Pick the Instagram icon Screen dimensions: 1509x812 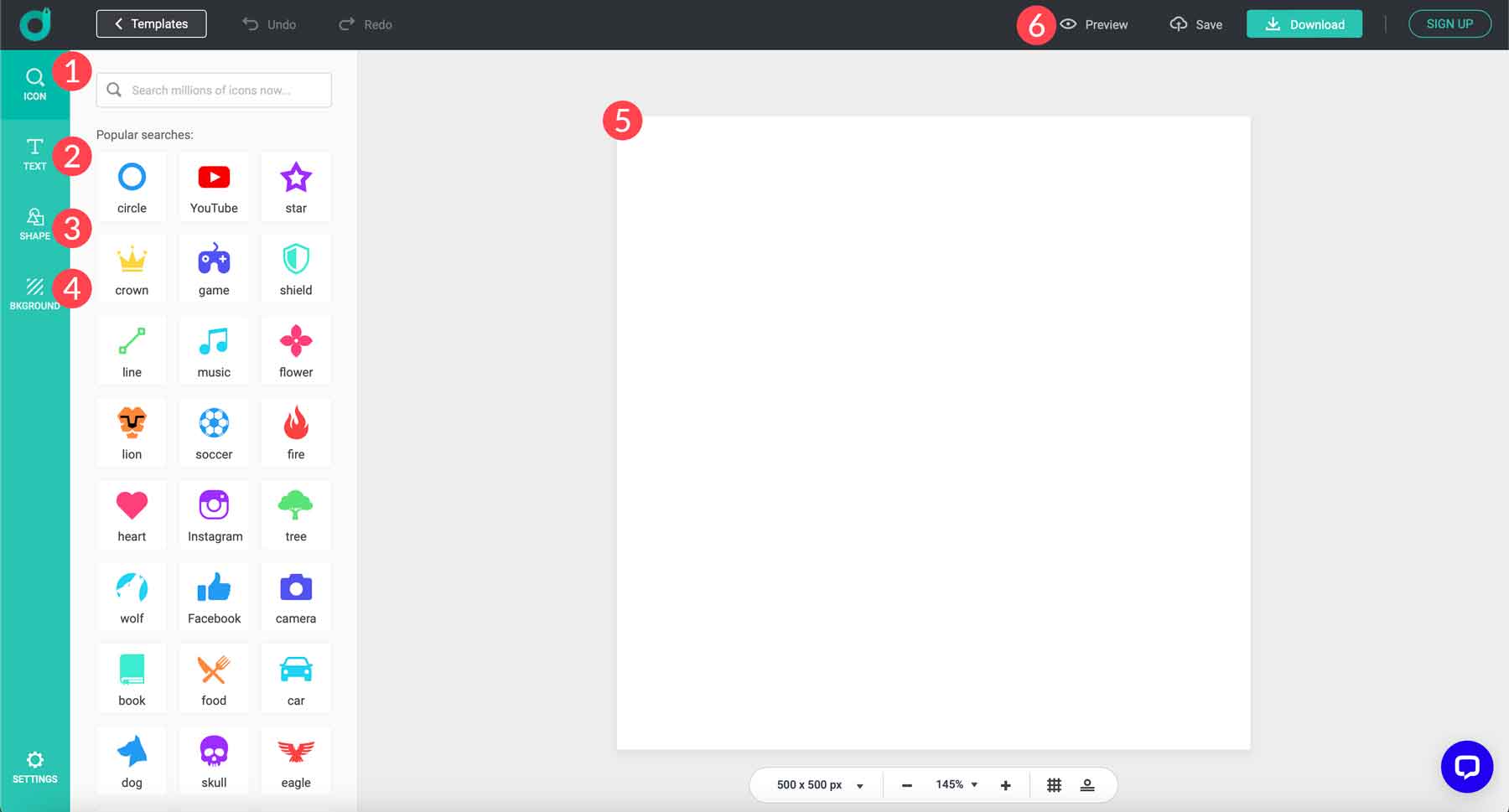(x=214, y=513)
